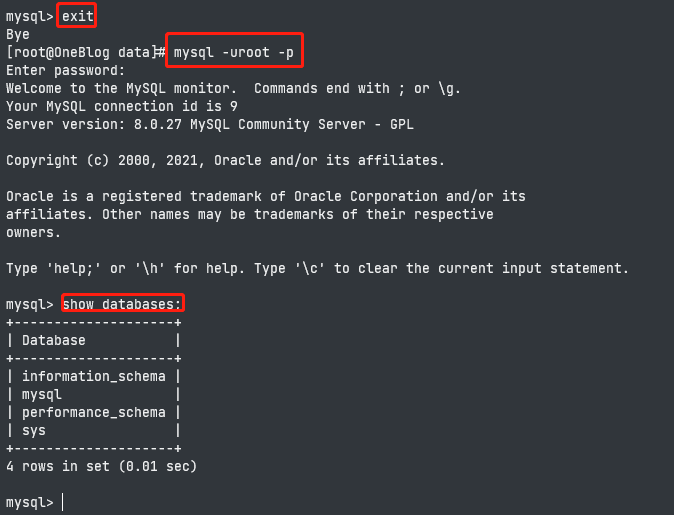This screenshot has height=515, width=674.
Task: Click the Database column header
Action: (x=54, y=340)
